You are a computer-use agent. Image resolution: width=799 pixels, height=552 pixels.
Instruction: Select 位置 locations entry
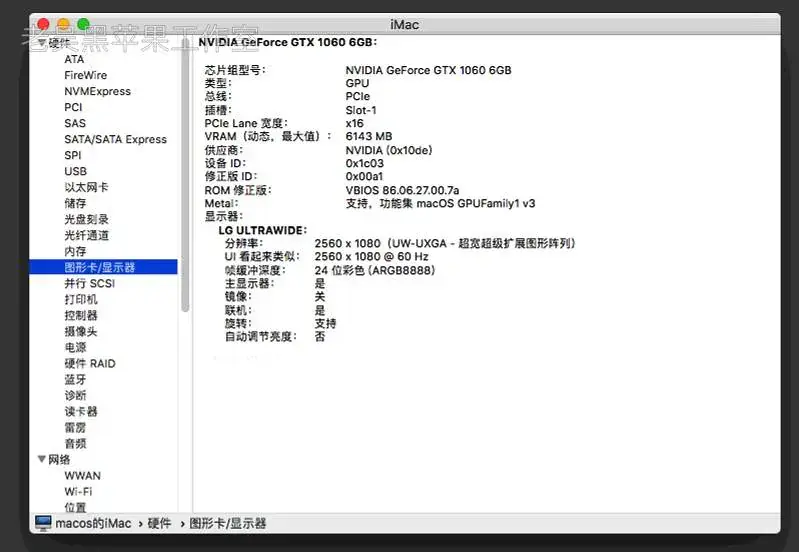pyautogui.click(x=75, y=507)
